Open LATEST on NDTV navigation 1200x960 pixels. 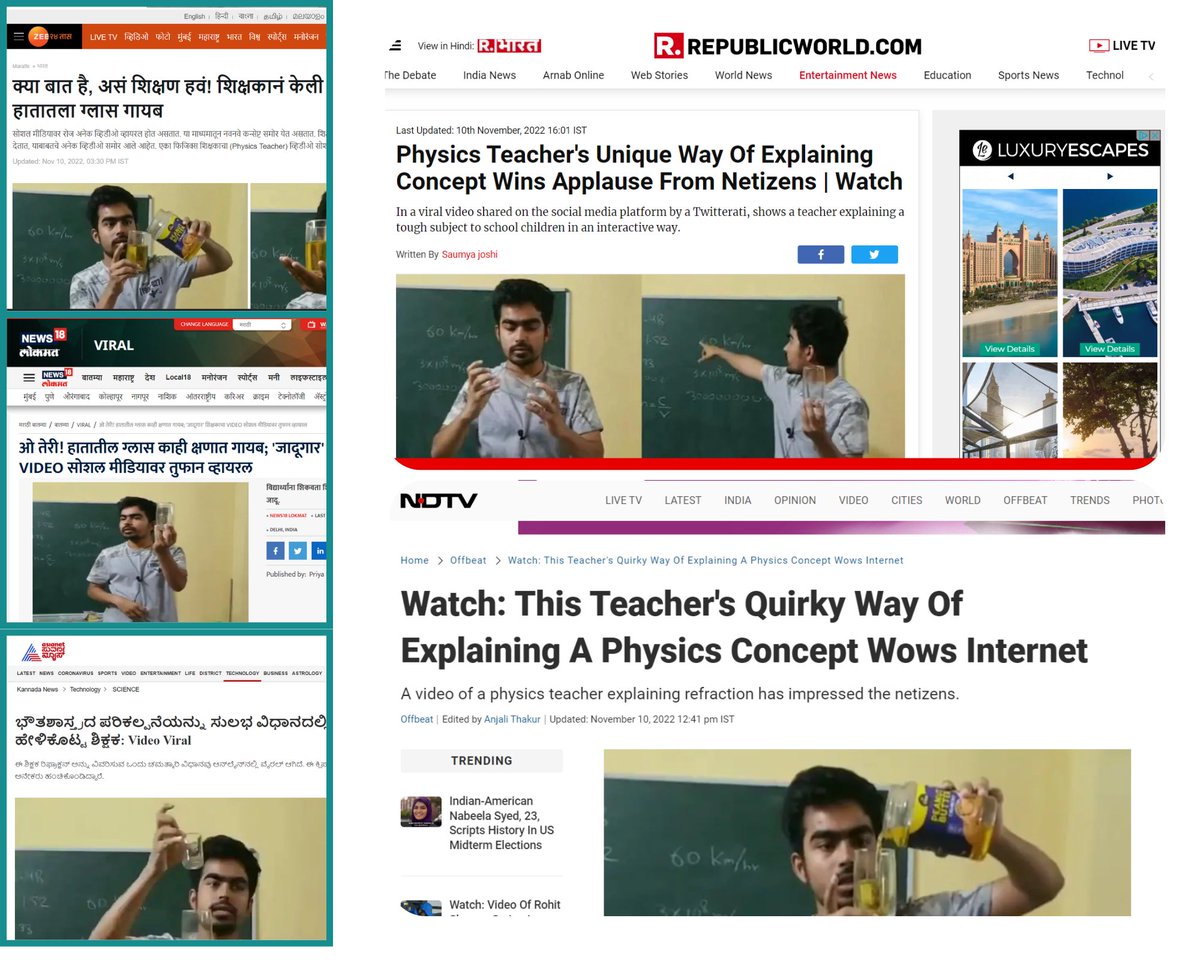(683, 500)
